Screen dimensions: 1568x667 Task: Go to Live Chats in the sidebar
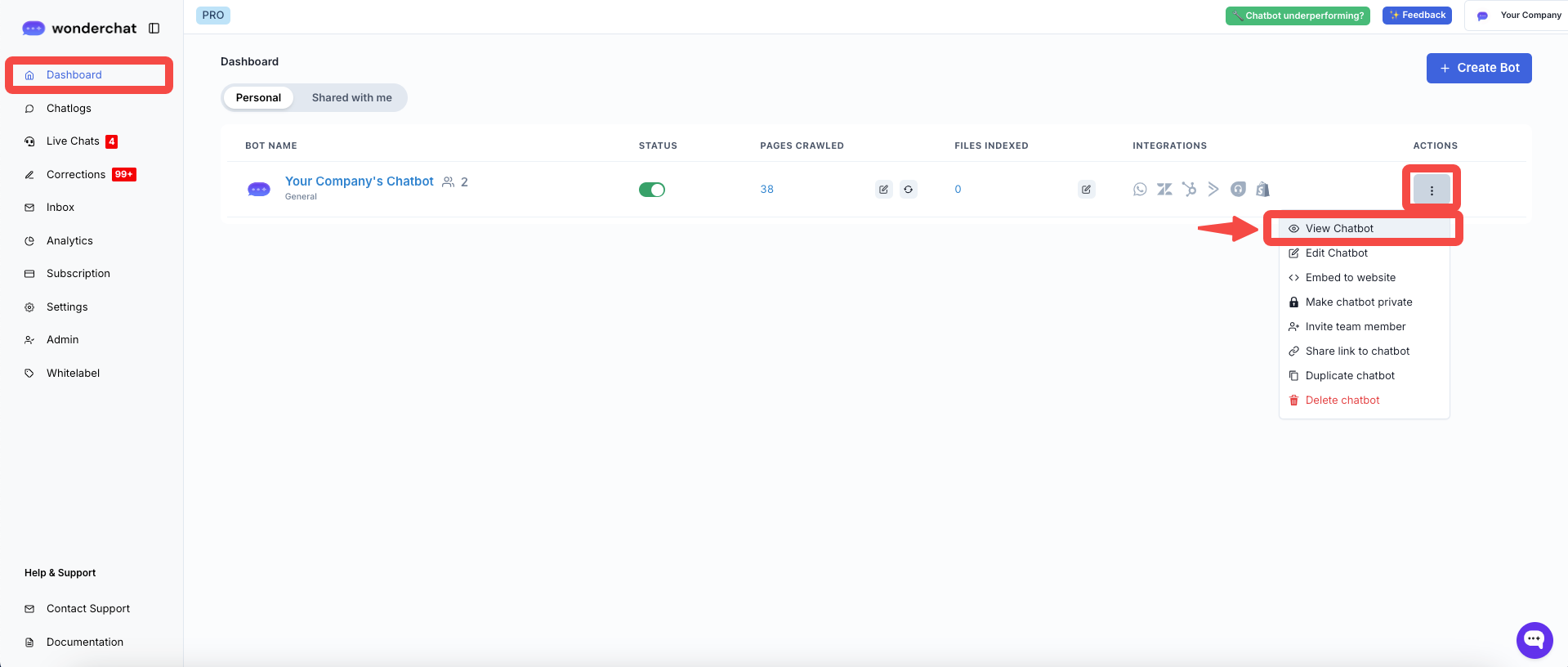pos(73,141)
